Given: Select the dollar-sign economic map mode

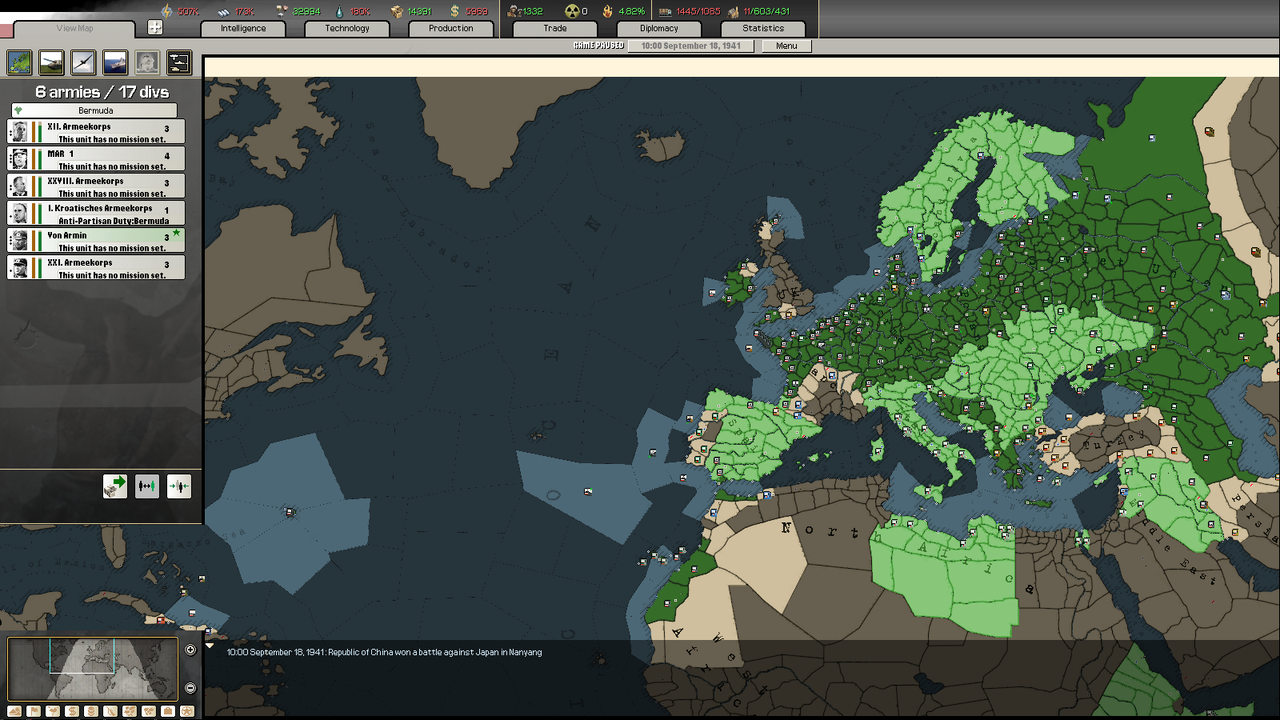Looking at the screenshot, I should [x=72, y=711].
